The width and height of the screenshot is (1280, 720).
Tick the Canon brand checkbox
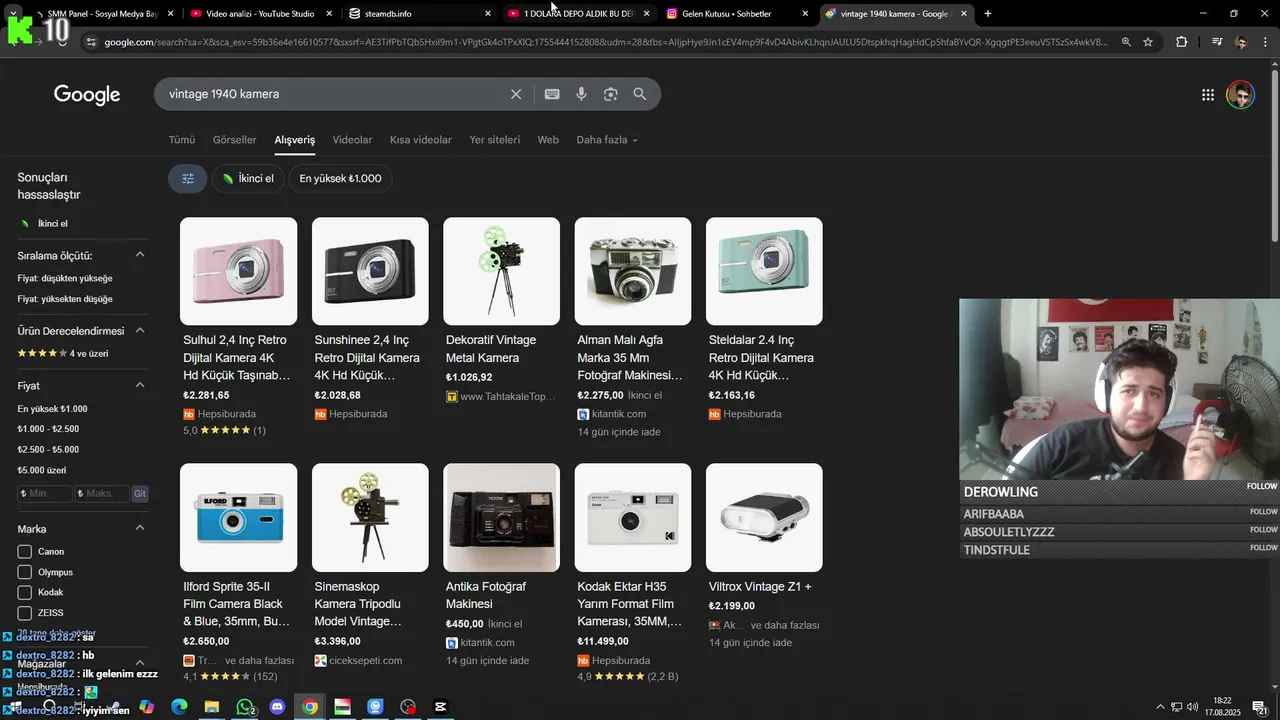[x=25, y=552]
